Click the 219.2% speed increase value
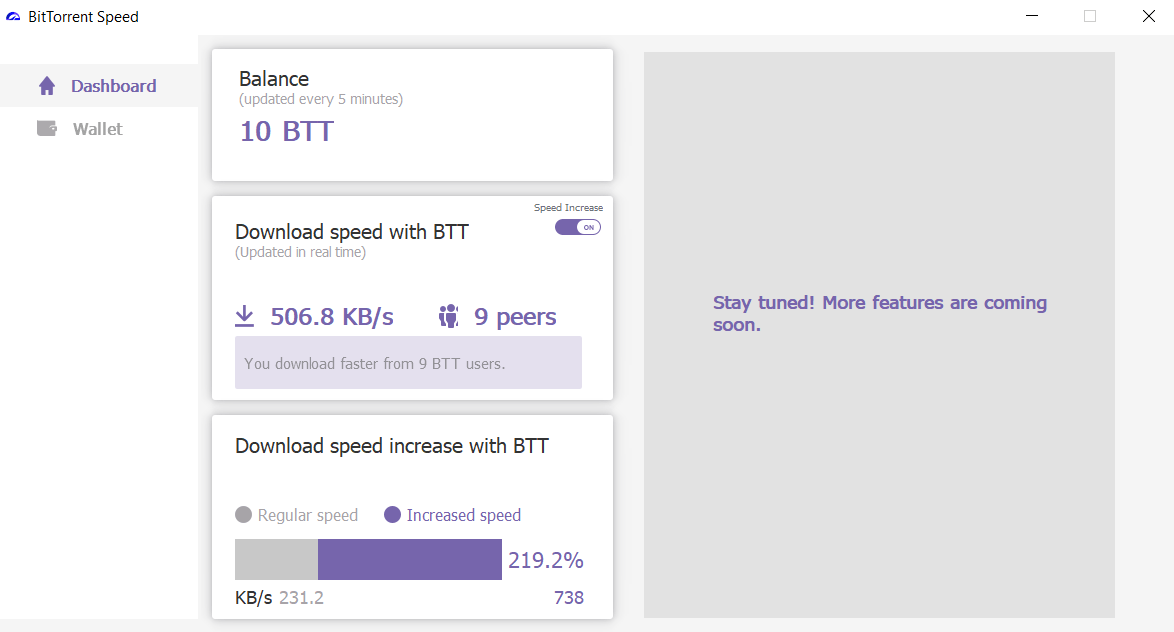 tap(546, 560)
